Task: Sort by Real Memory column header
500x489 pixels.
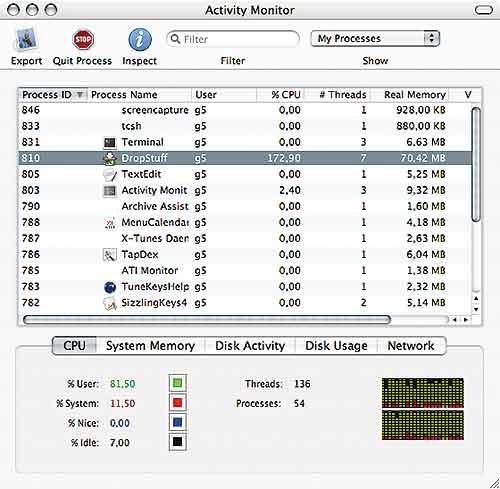Action: (410, 95)
